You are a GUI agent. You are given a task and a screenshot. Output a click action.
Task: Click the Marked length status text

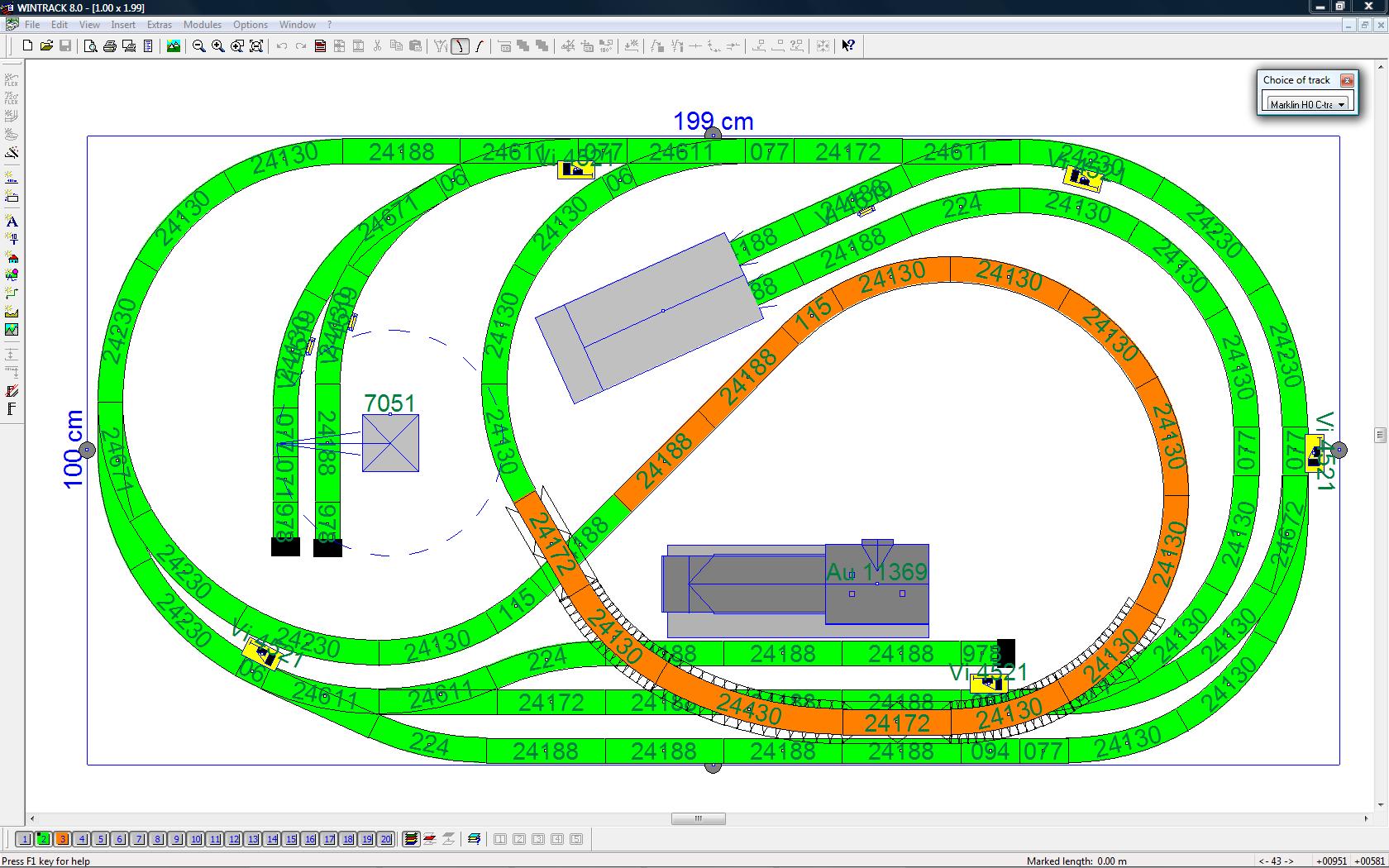pos(1076,861)
